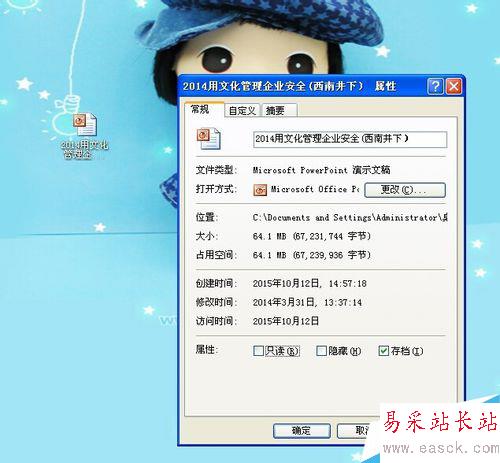Open the 自定义 tab
Image resolution: width=500 pixels, height=463 pixels.
(x=242, y=110)
